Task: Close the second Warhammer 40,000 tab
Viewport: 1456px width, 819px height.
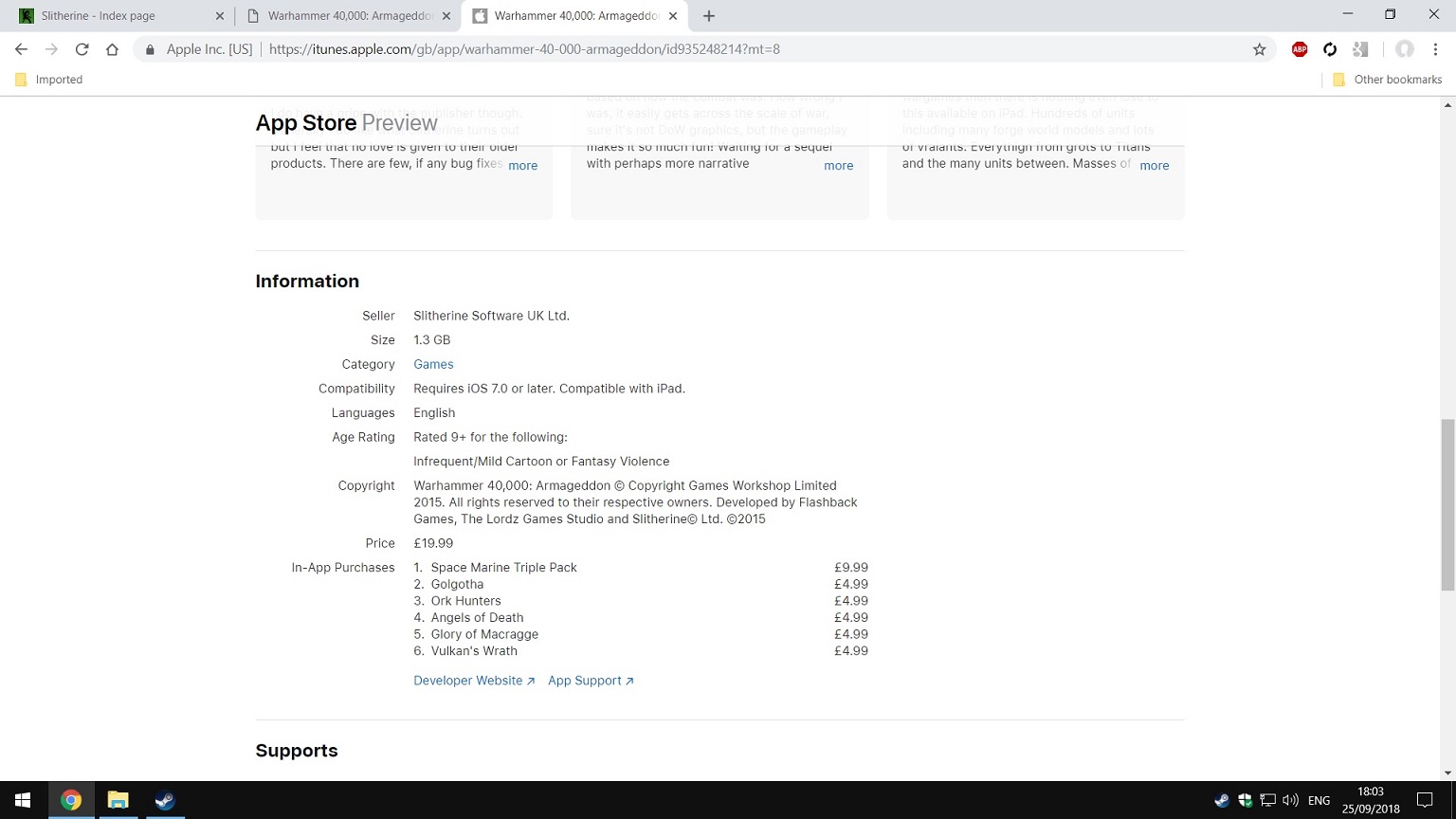Action: coord(446,16)
